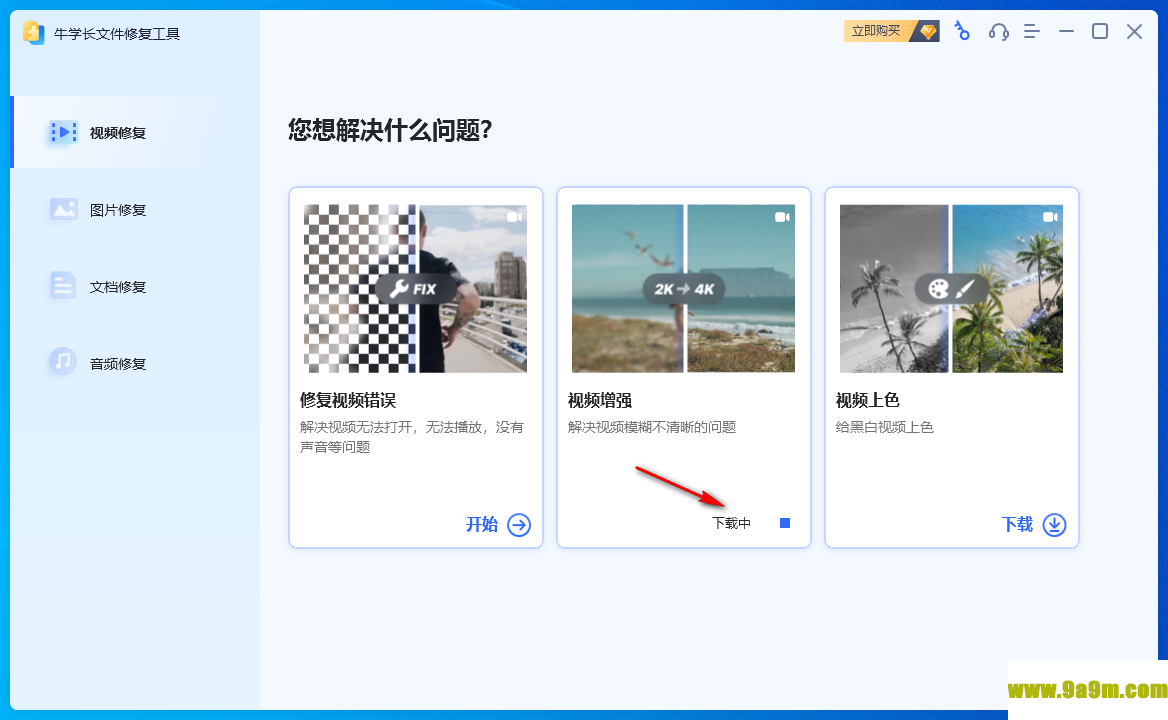Minimize the application window
Viewport: 1168px width, 720px height.
point(1066,31)
